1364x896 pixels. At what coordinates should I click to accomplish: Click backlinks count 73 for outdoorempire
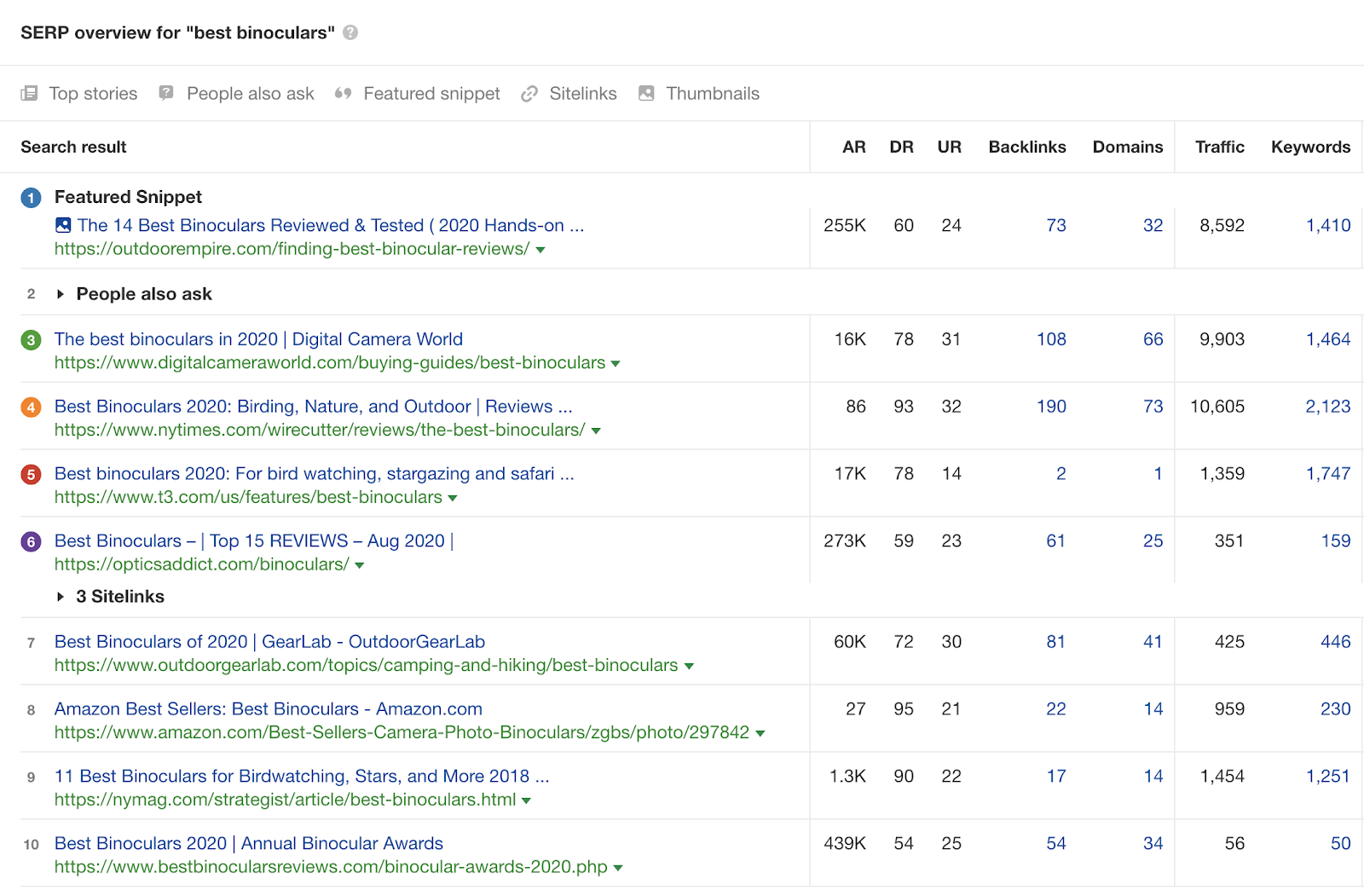[1056, 226]
